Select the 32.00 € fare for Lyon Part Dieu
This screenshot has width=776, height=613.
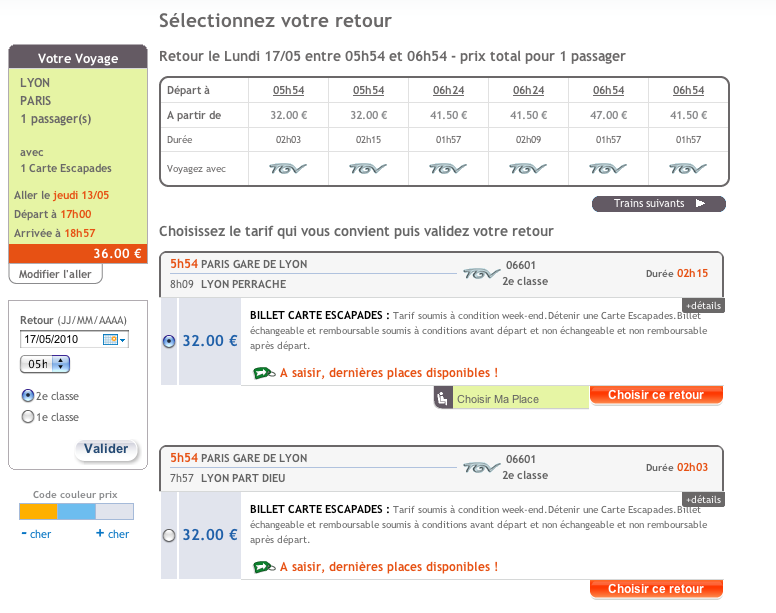coord(168,535)
